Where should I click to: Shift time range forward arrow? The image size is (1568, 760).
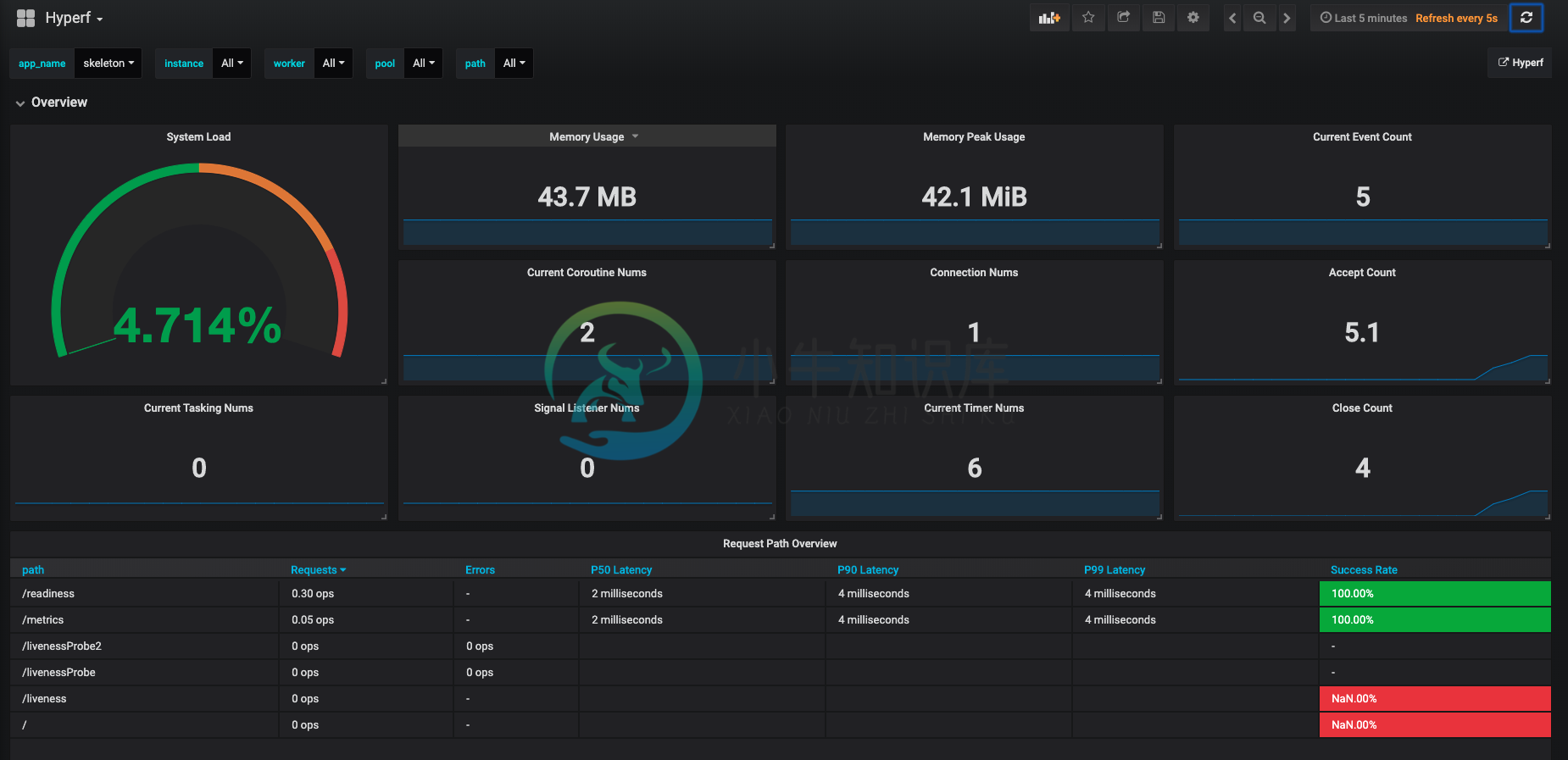pos(1287,18)
